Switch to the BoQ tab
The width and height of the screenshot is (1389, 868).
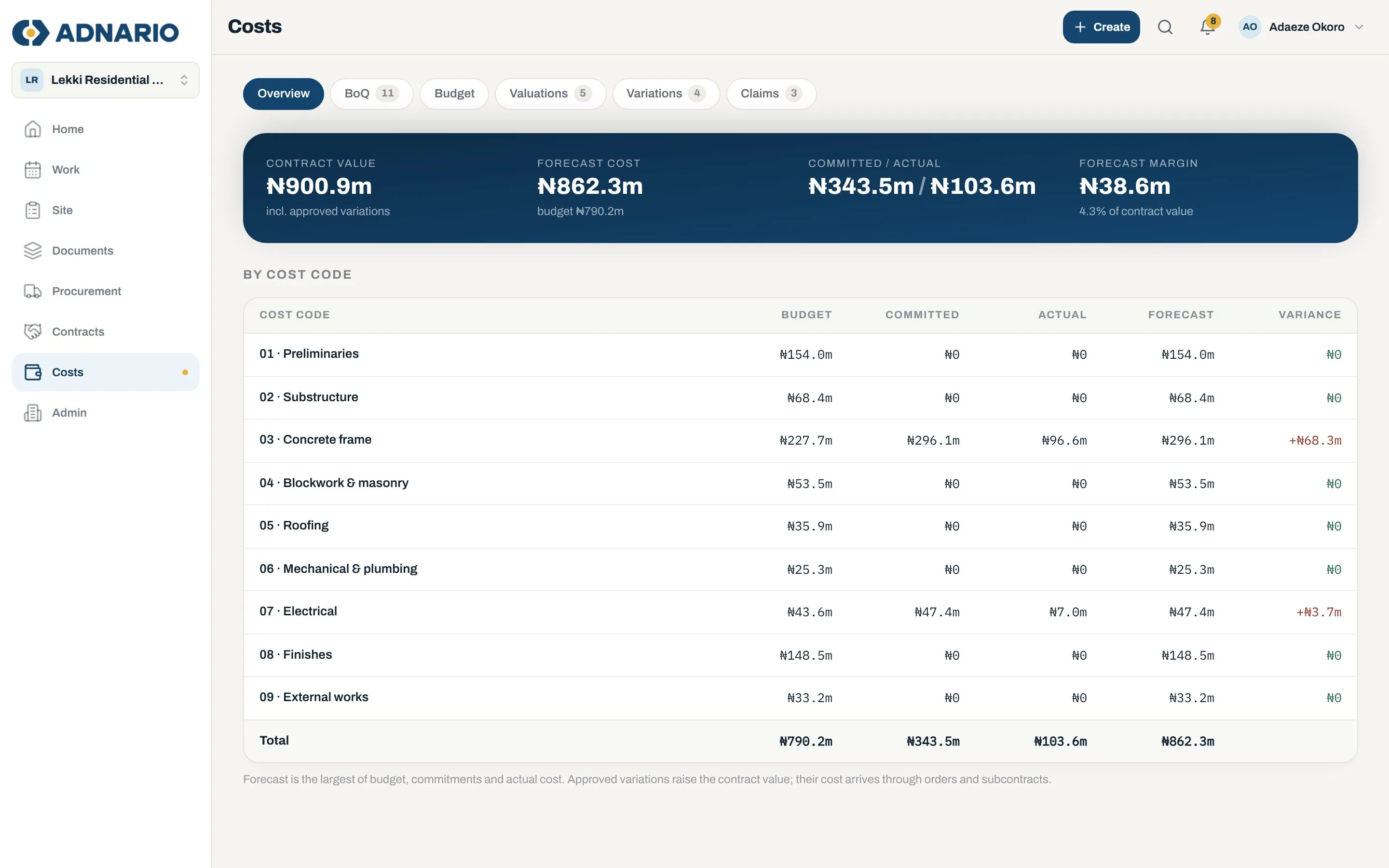tap(371, 94)
